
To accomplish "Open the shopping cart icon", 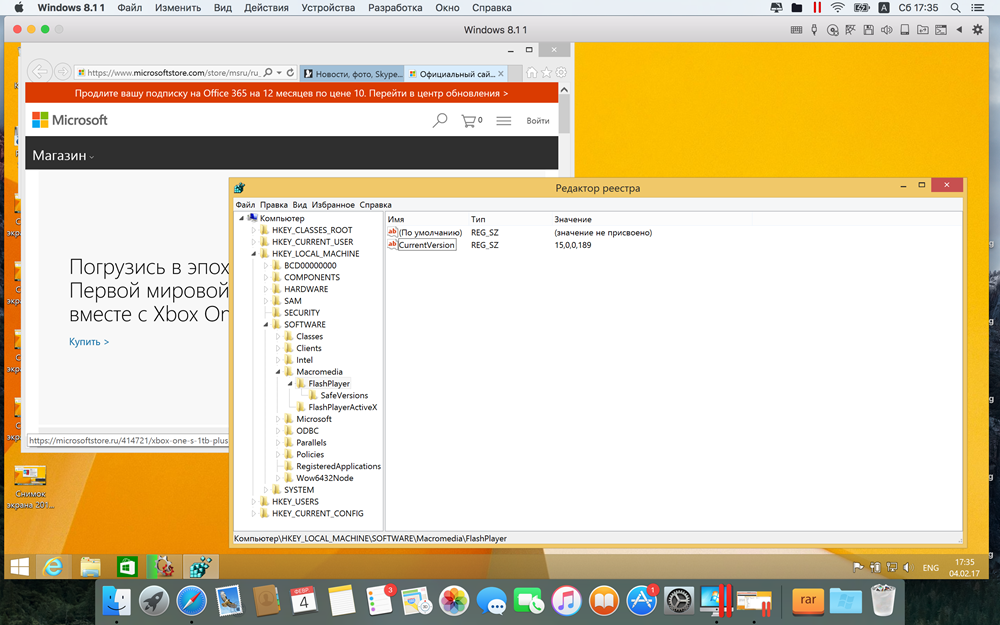I will coord(469,120).
